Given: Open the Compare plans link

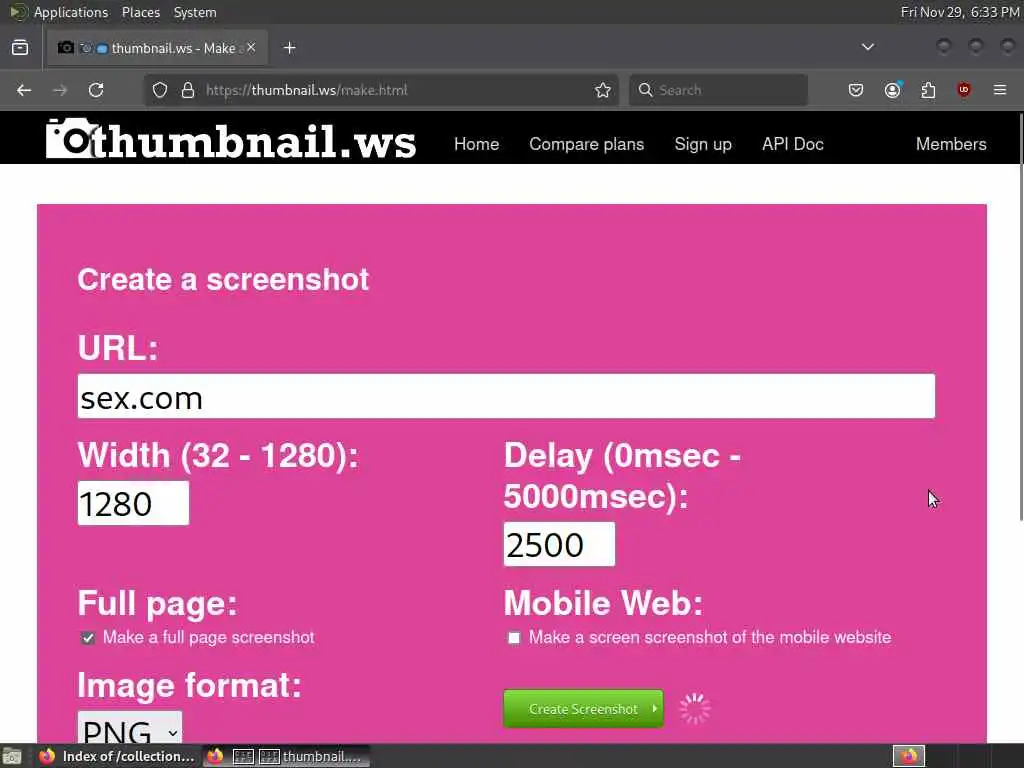Looking at the screenshot, I should pyautogui.click(x=586, y=144).
